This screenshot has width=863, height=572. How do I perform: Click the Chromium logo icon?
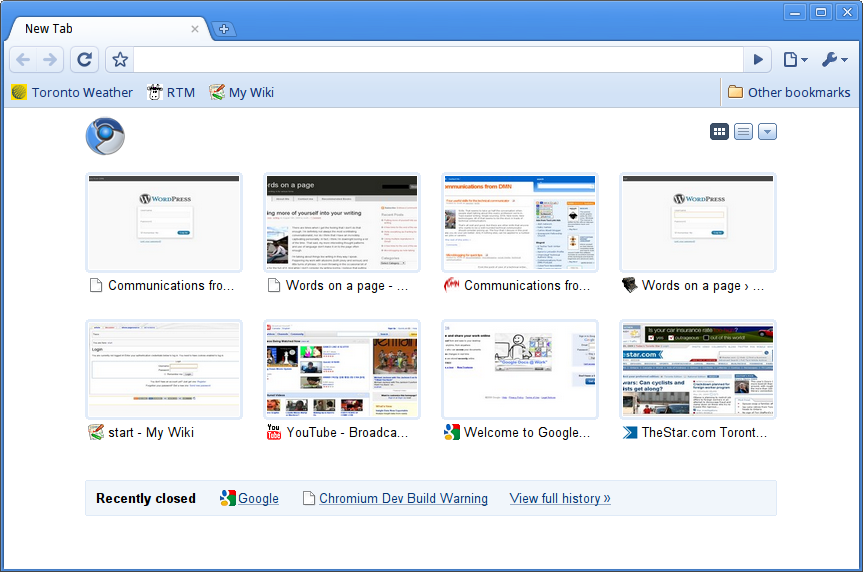(x=105, y=137)
